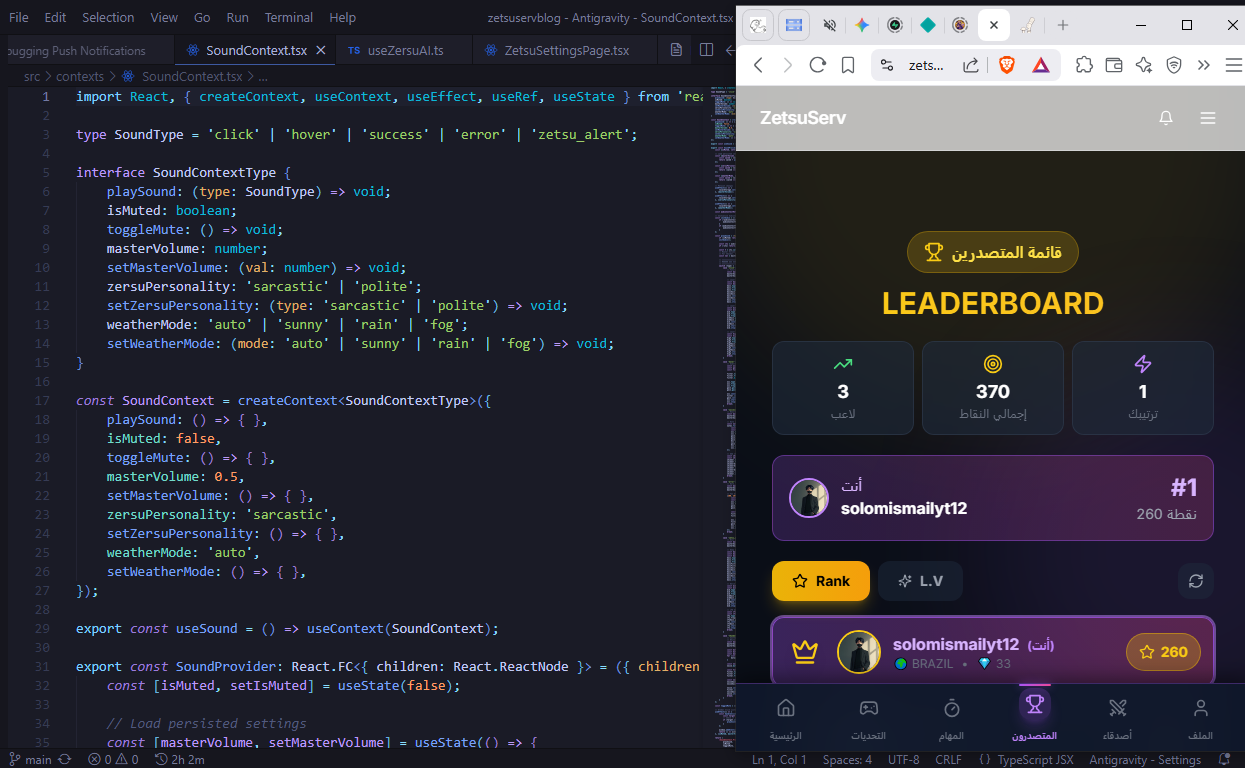Click the zets... address bar
Image resolution: width=1245 pixels, height=768 pixels.
pyautogui.click(x=925, y=65)
